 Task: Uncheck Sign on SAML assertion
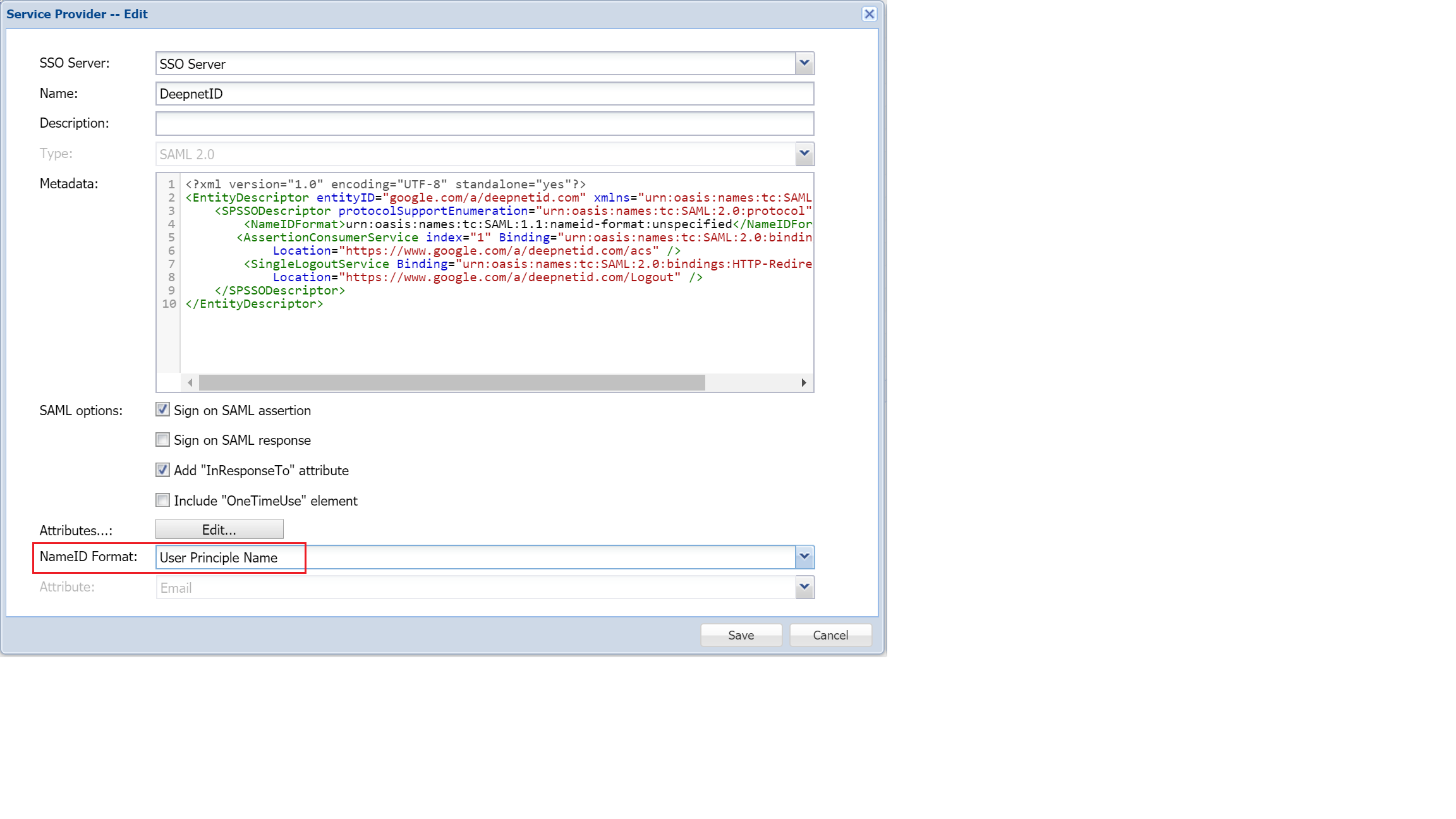(162, 409)
